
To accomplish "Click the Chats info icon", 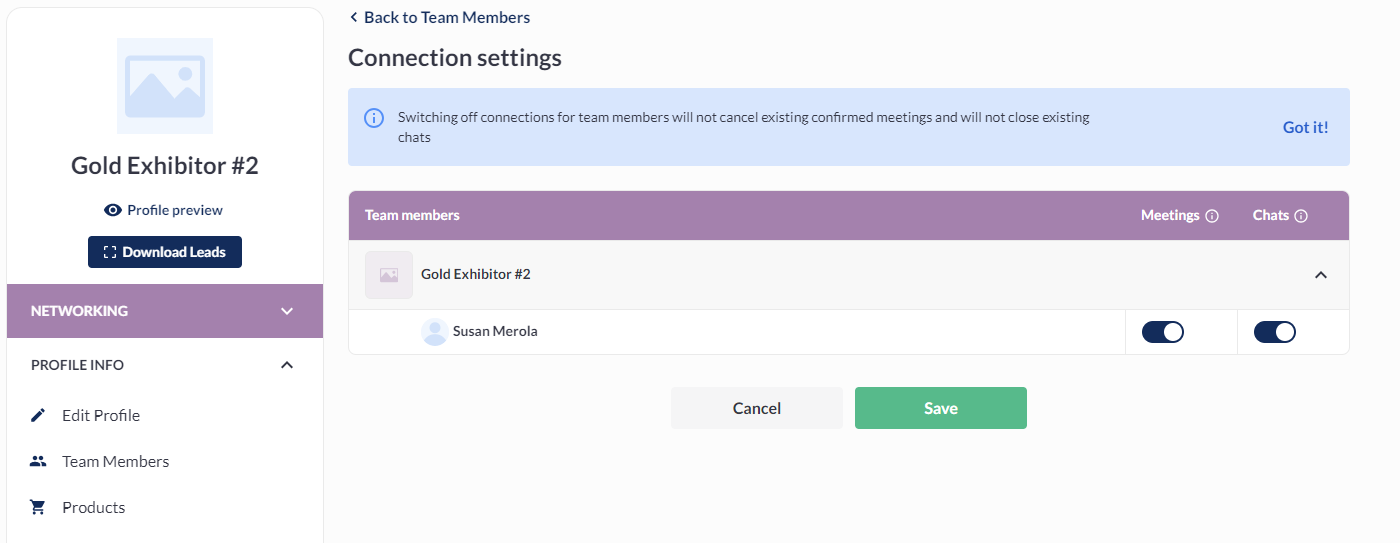I will [x=1301, y=216].
